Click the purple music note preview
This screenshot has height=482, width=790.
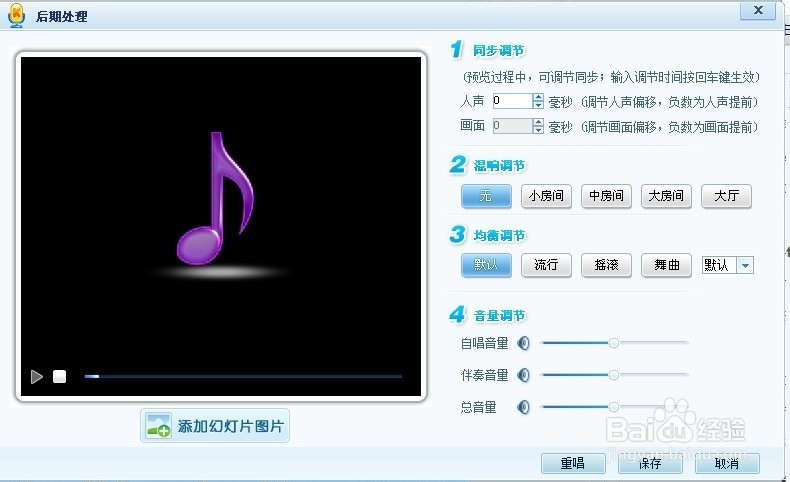click(216, 198)
